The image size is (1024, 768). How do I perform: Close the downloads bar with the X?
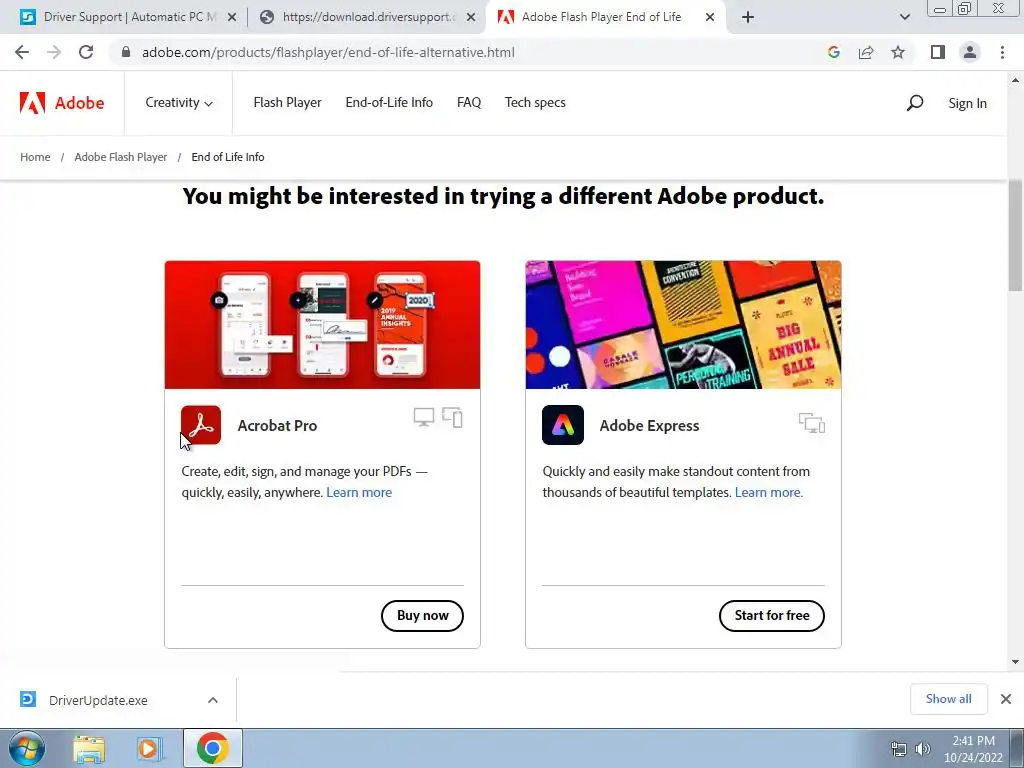click(1006, 699)
